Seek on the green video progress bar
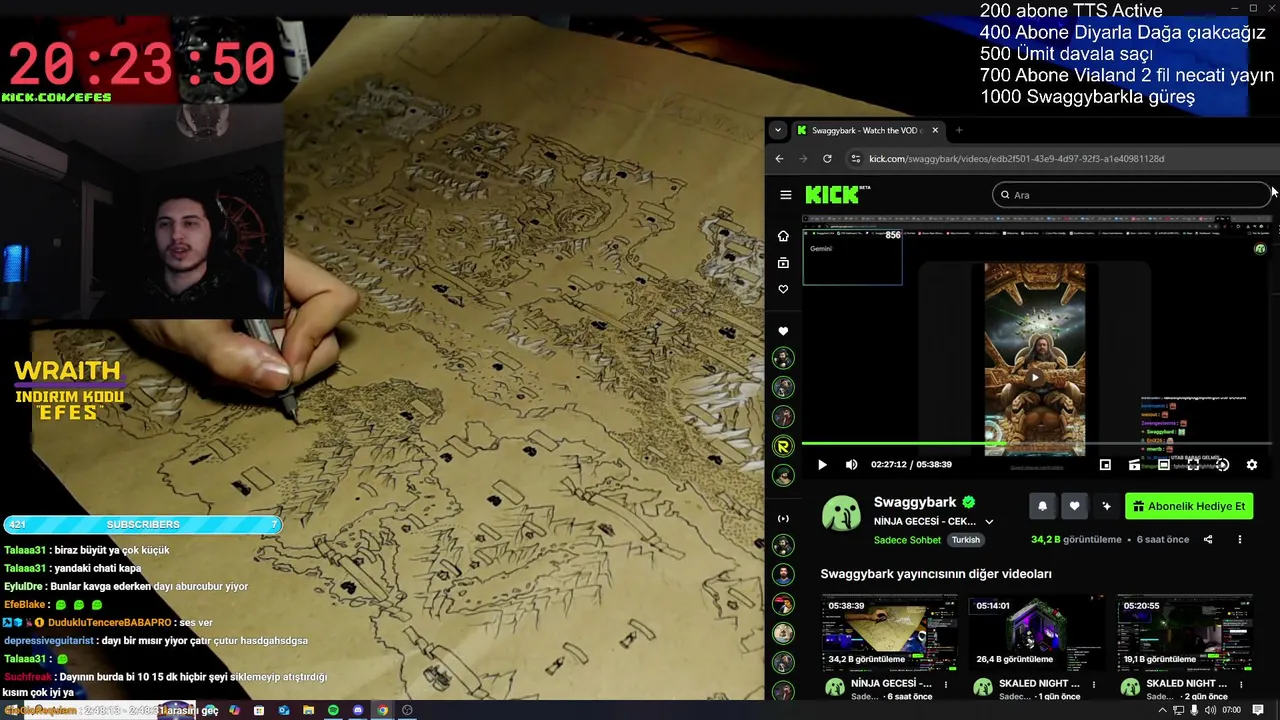Screen dimensions: 1280x720 coord(1036,443)
